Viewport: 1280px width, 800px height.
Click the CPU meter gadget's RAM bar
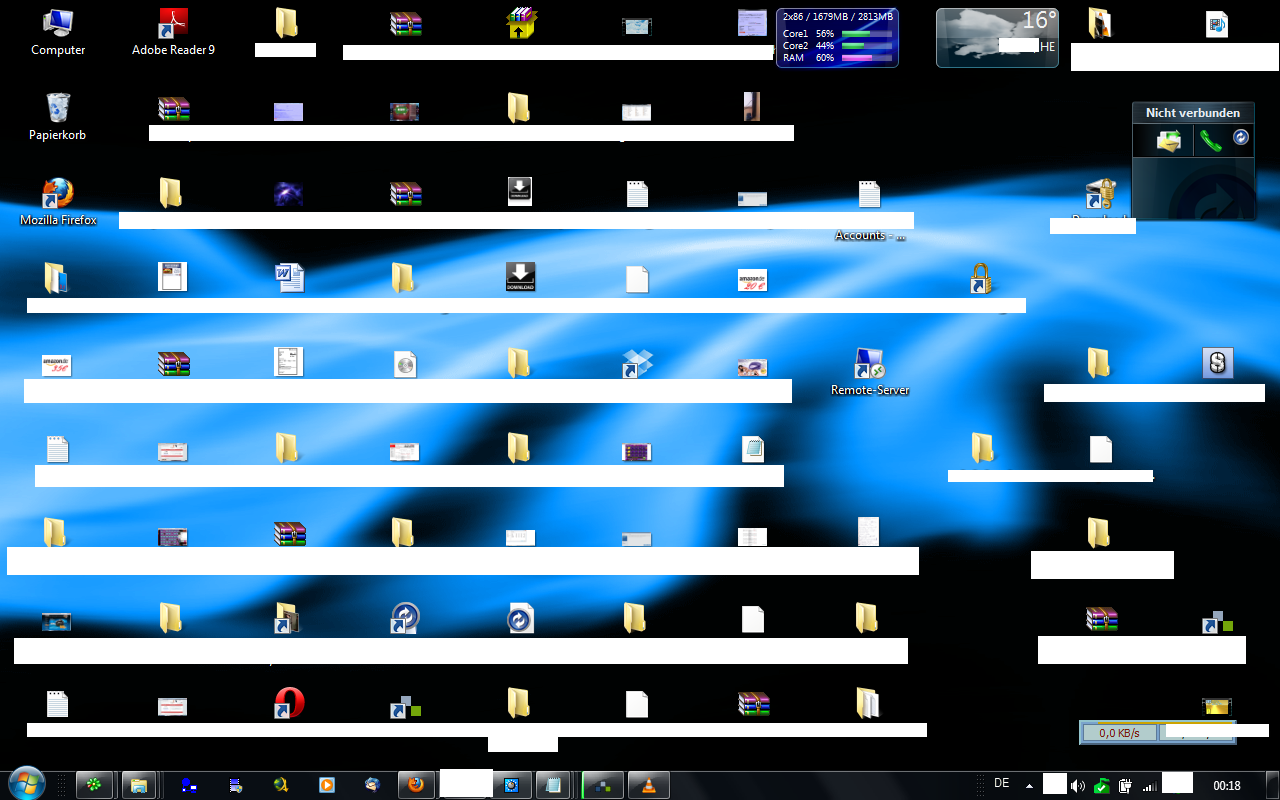866,58
